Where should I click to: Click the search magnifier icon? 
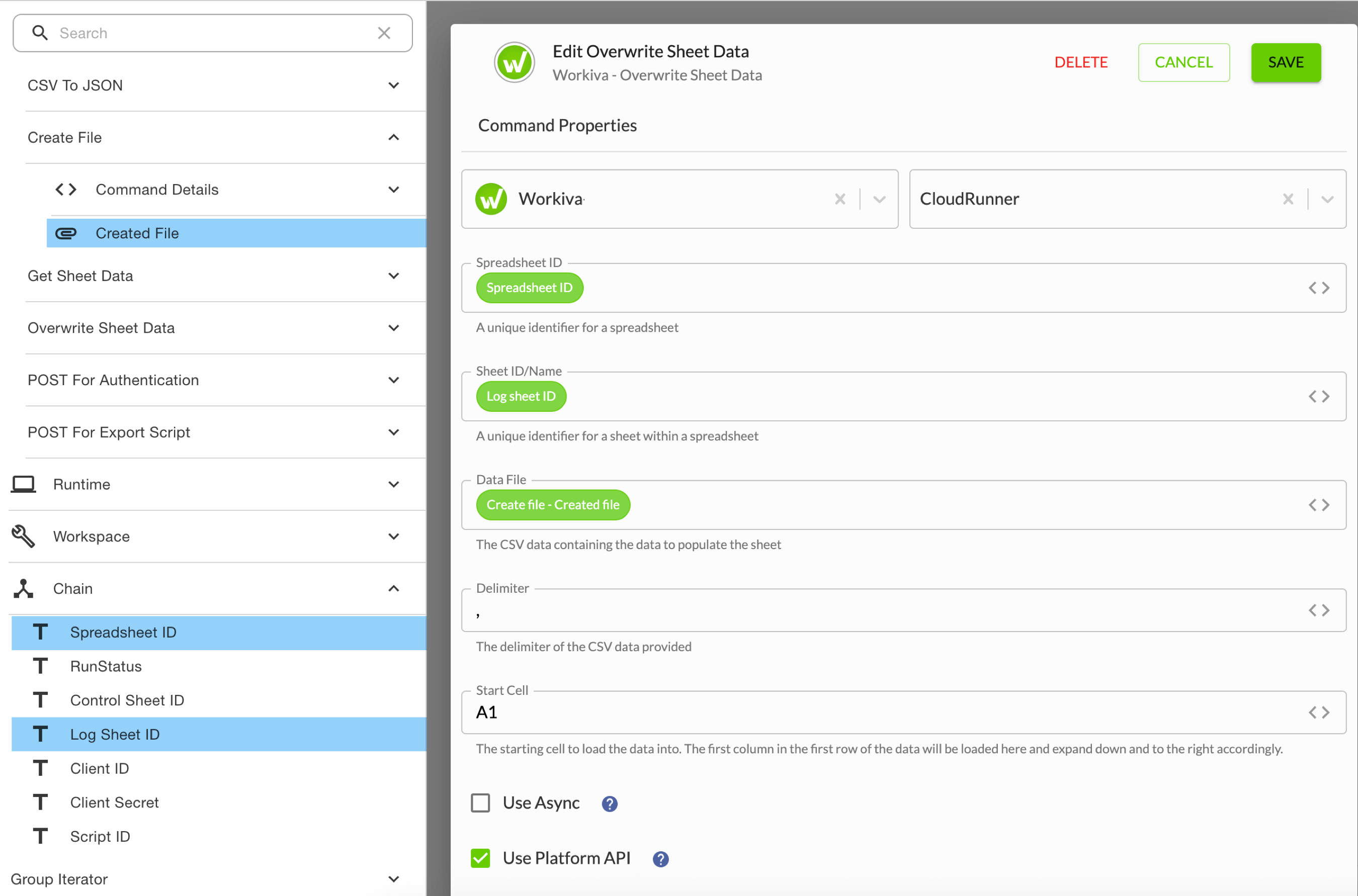coord(39,33)
